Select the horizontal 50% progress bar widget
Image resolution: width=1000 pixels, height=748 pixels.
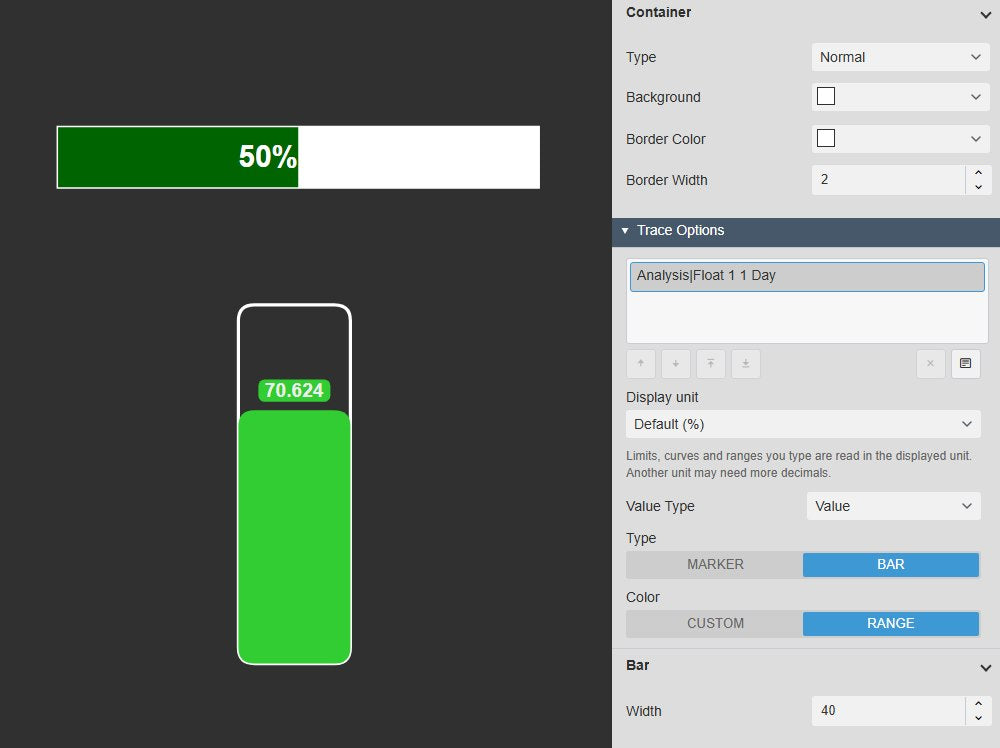[298, 158]
